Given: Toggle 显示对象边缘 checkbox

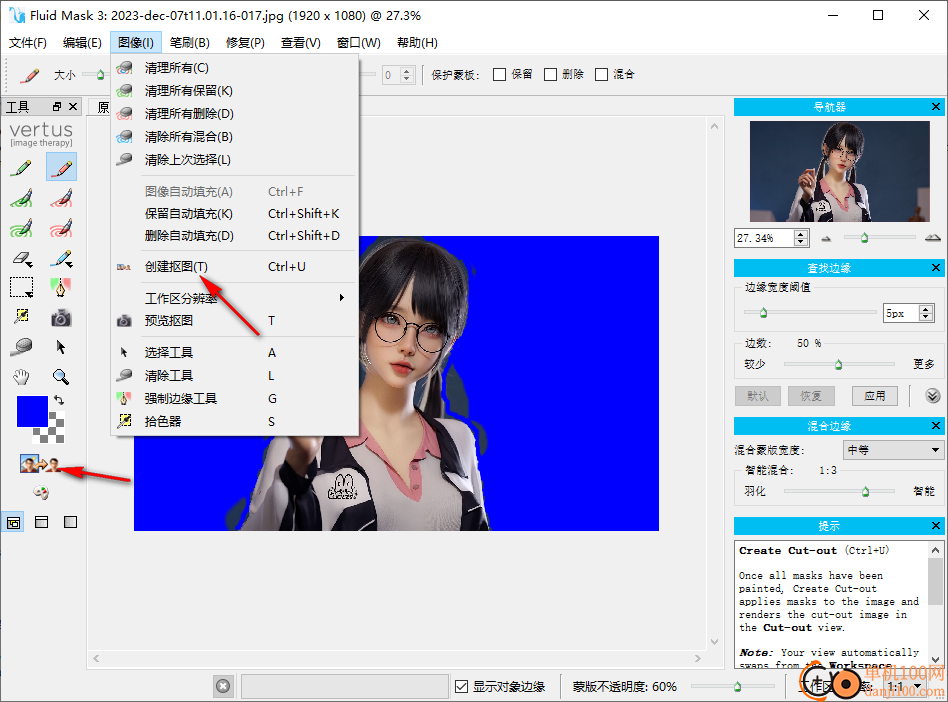Looking at the screenshot, I should point(461,686).
